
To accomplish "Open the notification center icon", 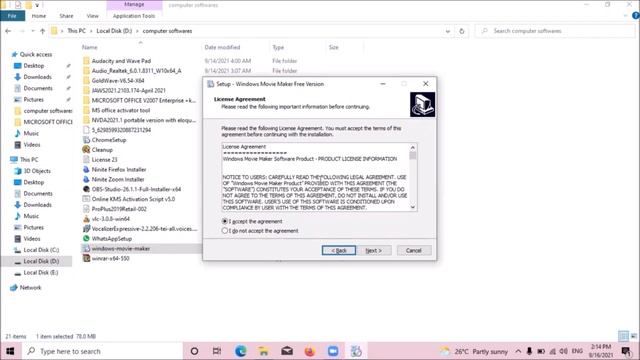I will coord(627,351).
